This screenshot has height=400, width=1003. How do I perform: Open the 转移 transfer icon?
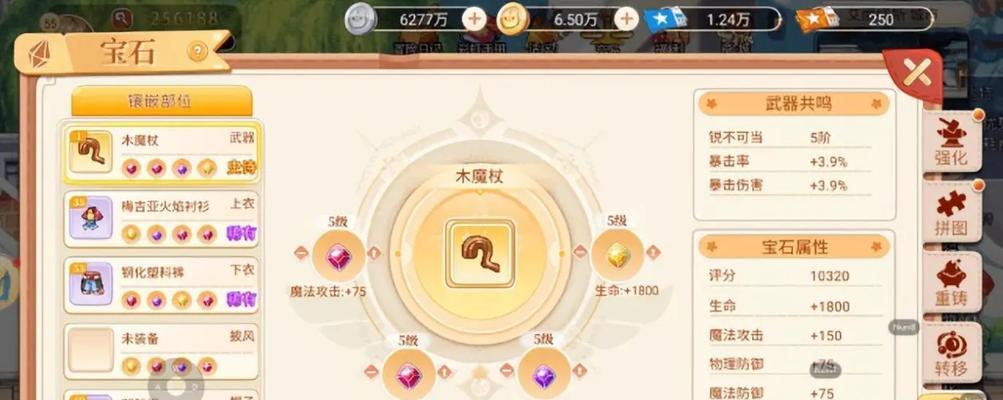pos(952,353)
